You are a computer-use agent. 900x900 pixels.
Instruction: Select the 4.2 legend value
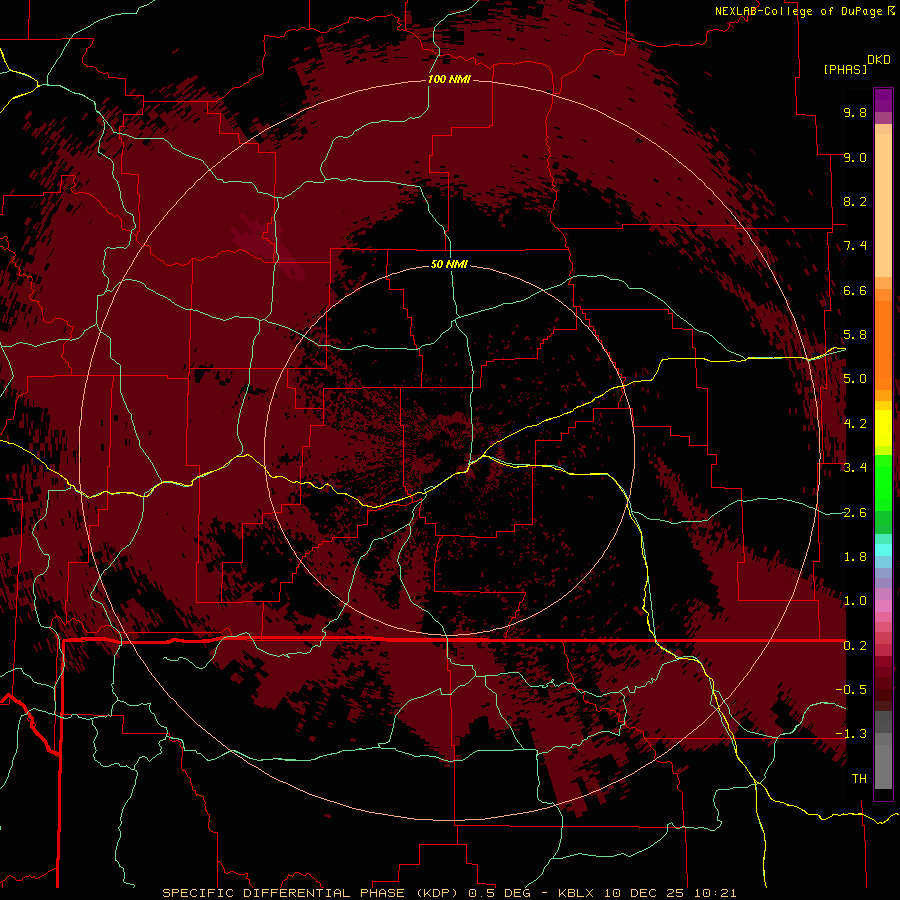click(x=855, y=424)
